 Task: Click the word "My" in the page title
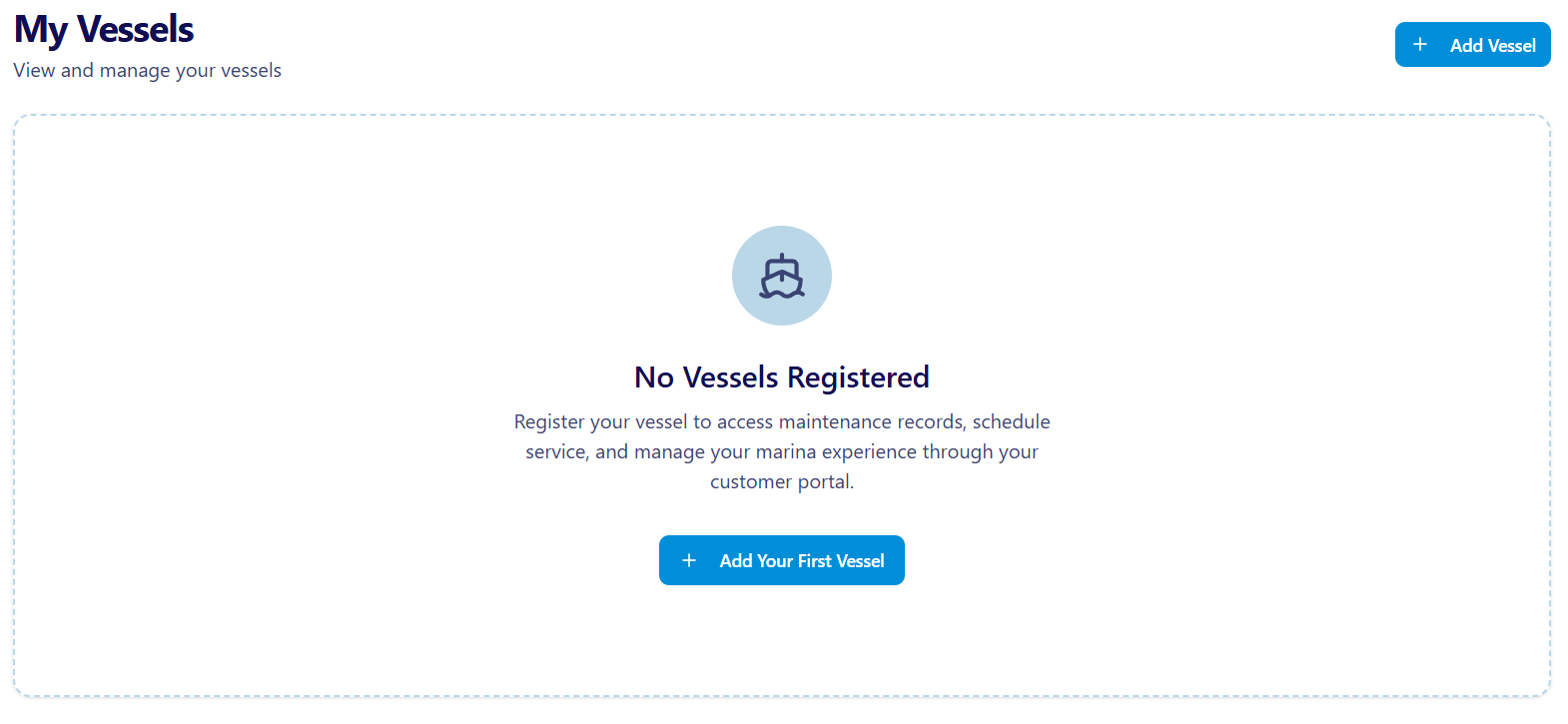click(x=40, y=30)
